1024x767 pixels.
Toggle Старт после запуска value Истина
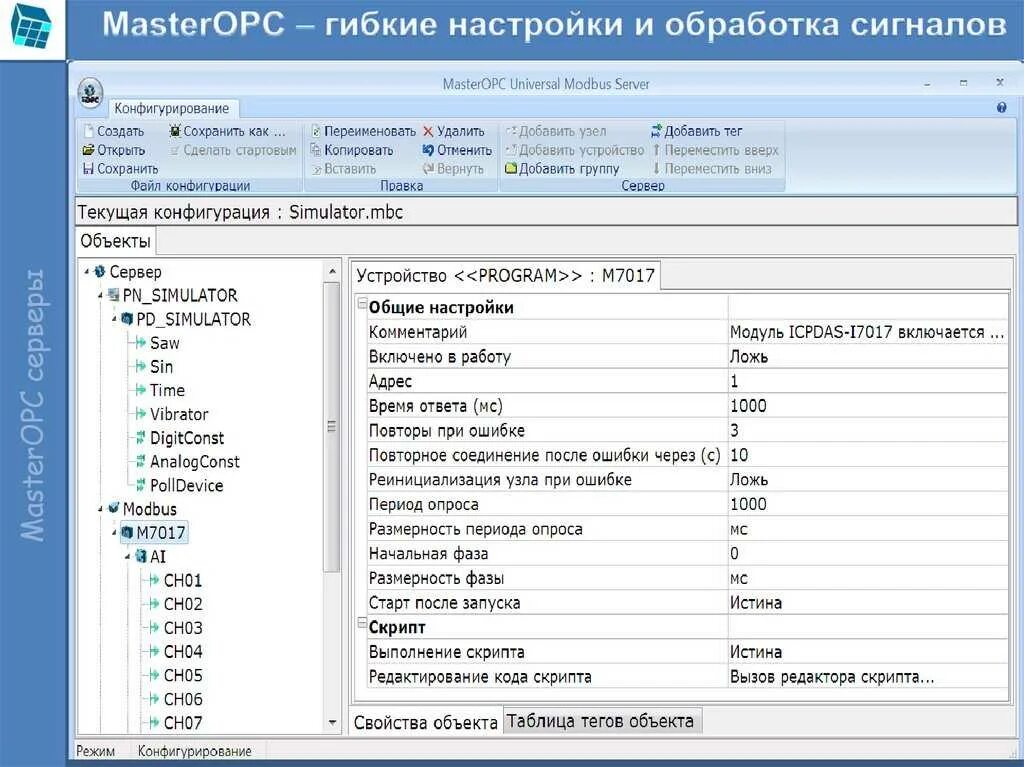pos(868,602)
